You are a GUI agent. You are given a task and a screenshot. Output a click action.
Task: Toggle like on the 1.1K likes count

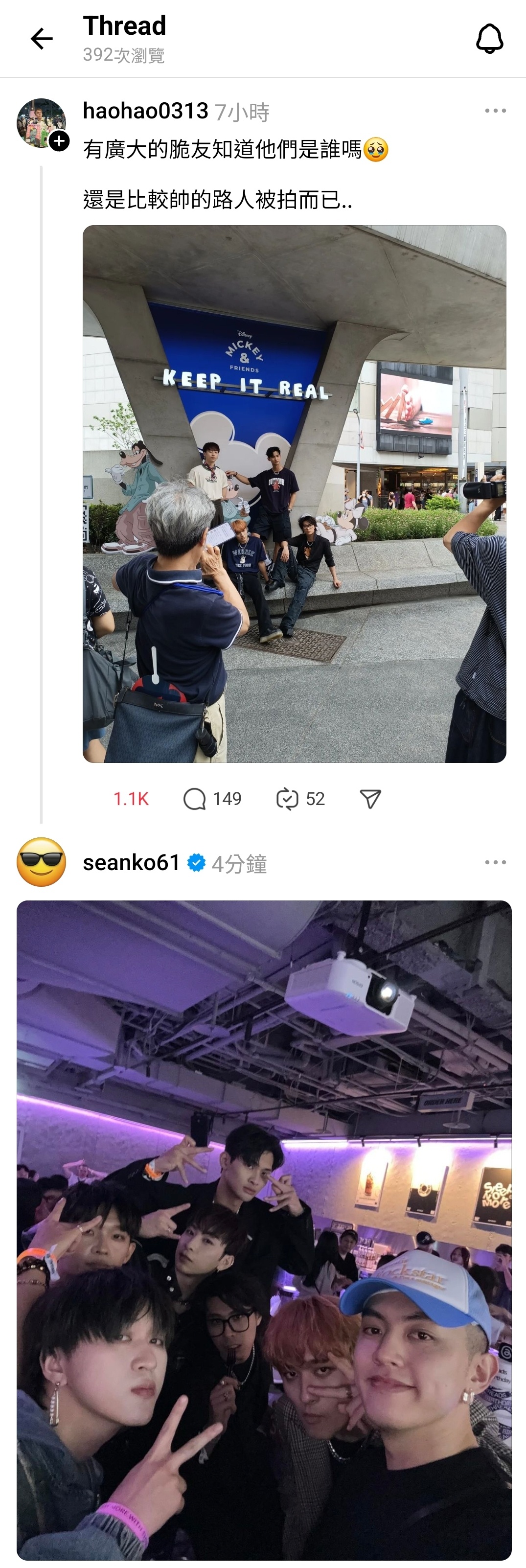[131, 799]
